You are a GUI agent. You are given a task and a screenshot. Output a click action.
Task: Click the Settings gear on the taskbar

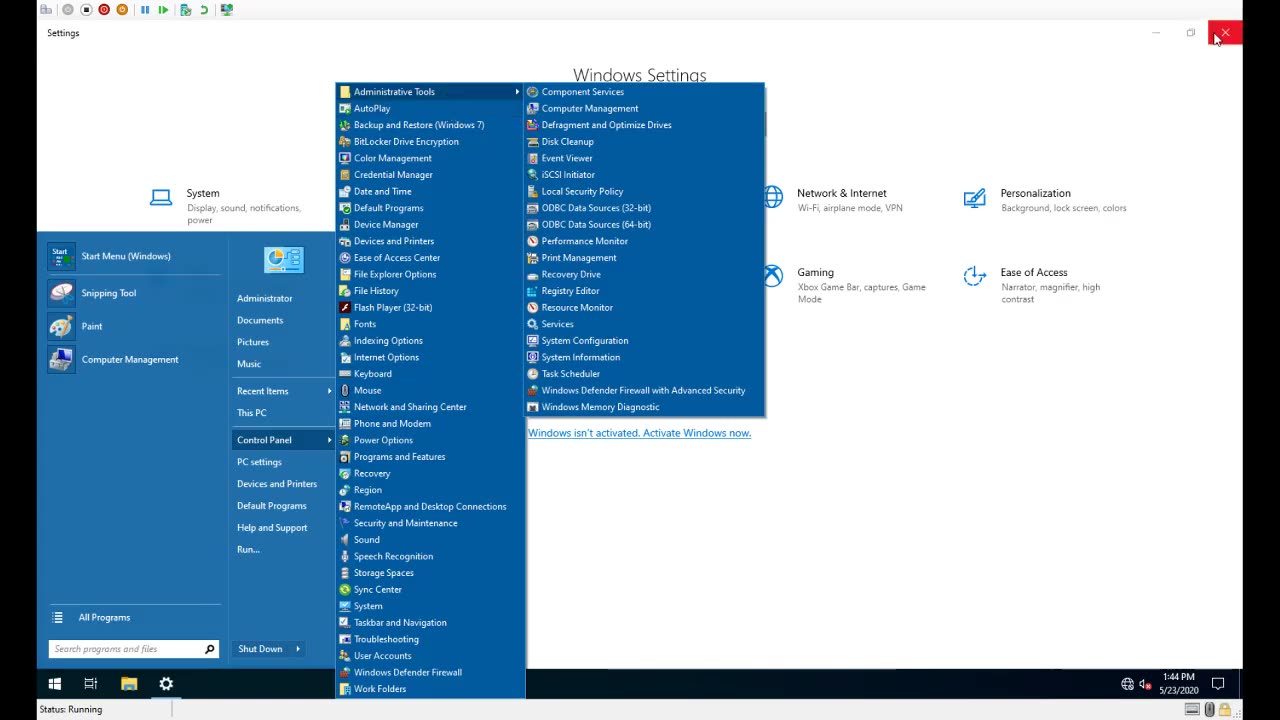click(x=166, y=684)
